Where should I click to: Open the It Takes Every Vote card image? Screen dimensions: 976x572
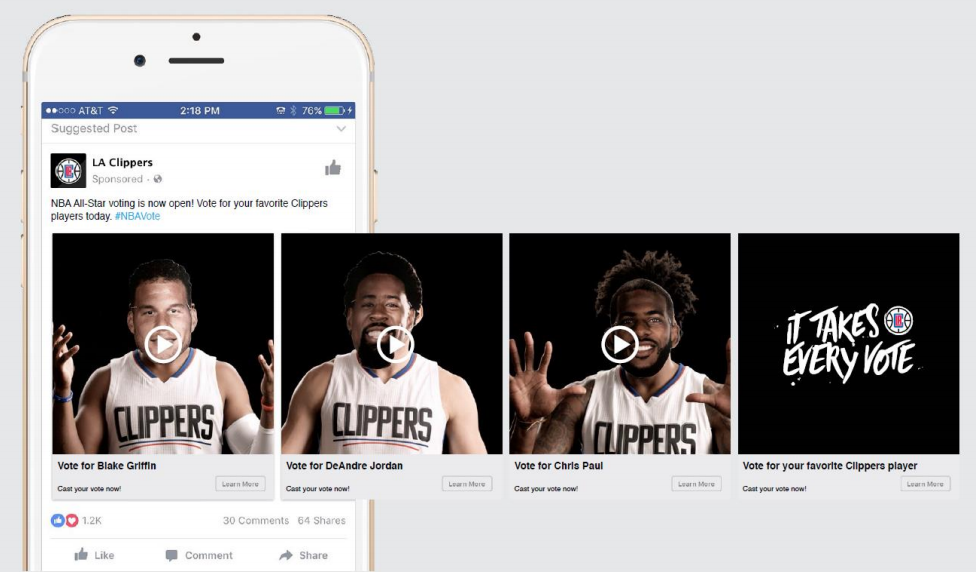[x=848, y=344]
